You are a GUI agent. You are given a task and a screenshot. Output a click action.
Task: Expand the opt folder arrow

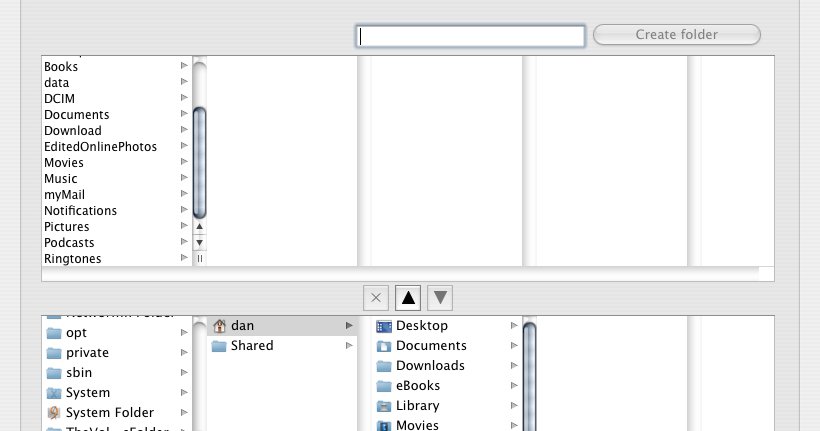184,332
